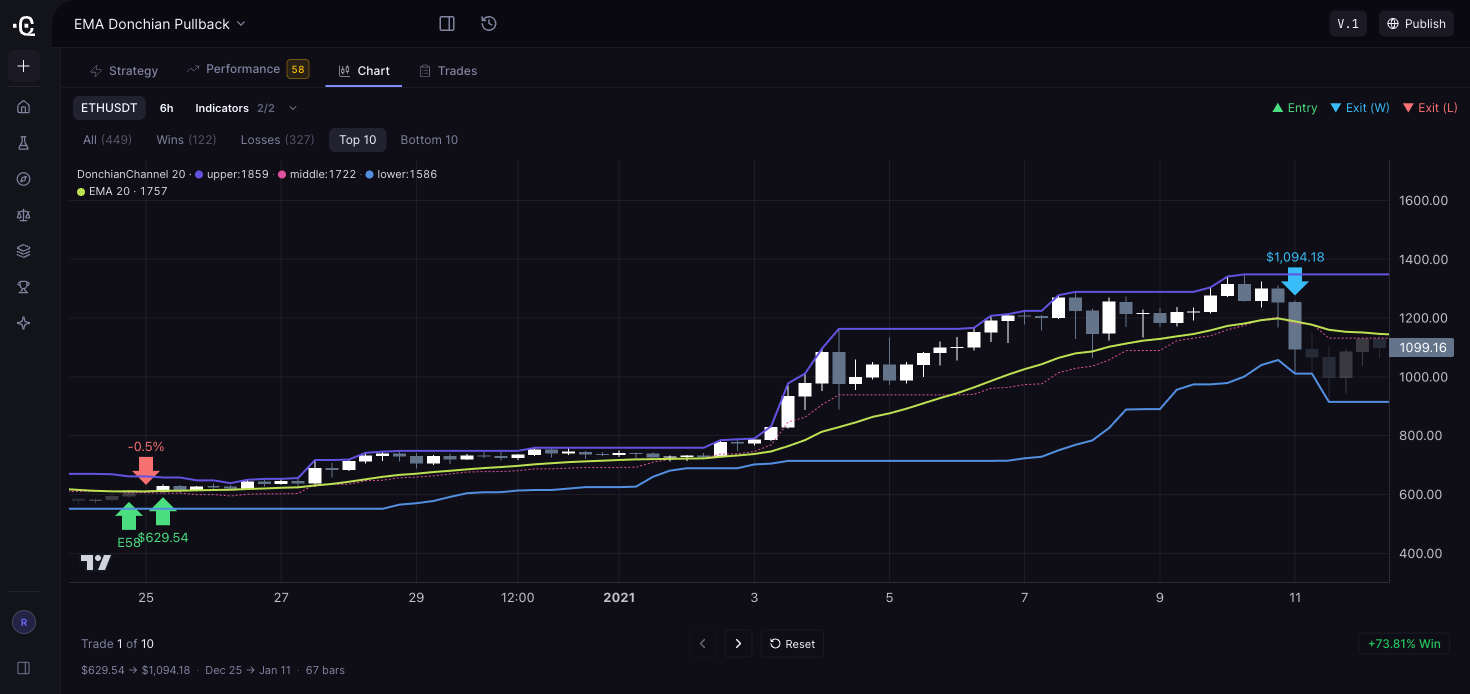Click the lower:1586 blue color dot
This screenshot has width=1470, height=694.
pos(370,174)
